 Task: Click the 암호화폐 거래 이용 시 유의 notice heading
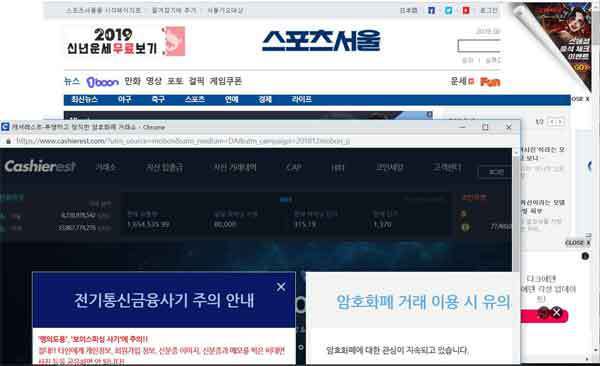(423, 302)
